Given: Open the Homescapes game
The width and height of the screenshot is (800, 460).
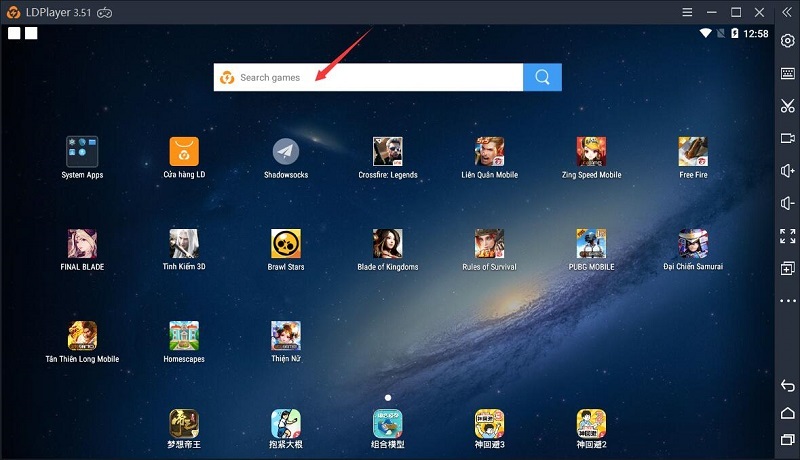Looking at the screenshot, I should (184, 336).
